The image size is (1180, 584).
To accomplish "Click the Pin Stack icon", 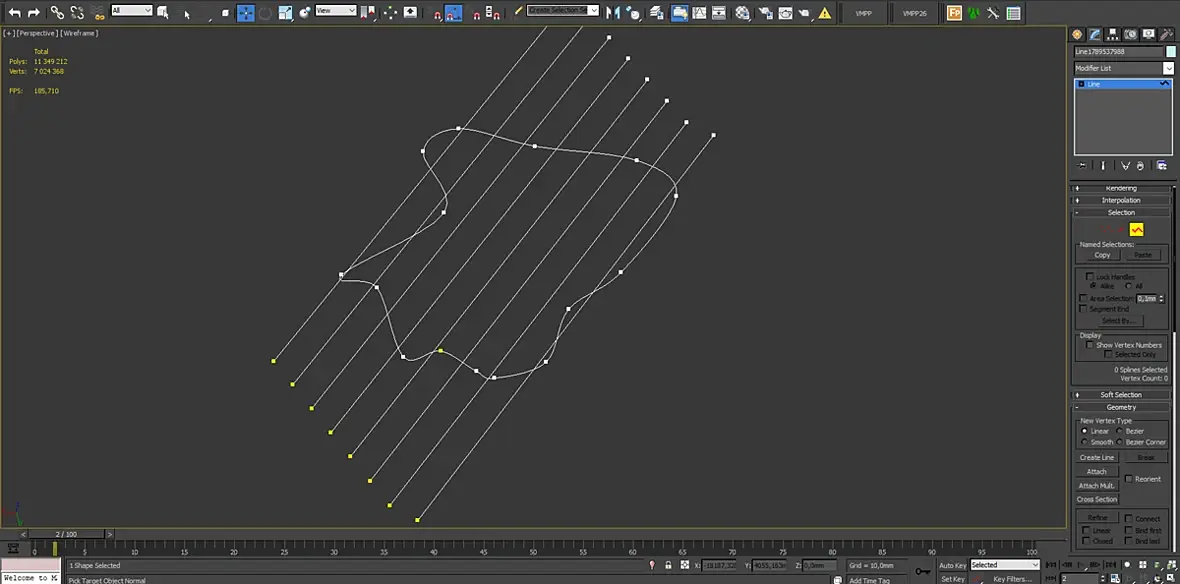I will point(1082,166).
